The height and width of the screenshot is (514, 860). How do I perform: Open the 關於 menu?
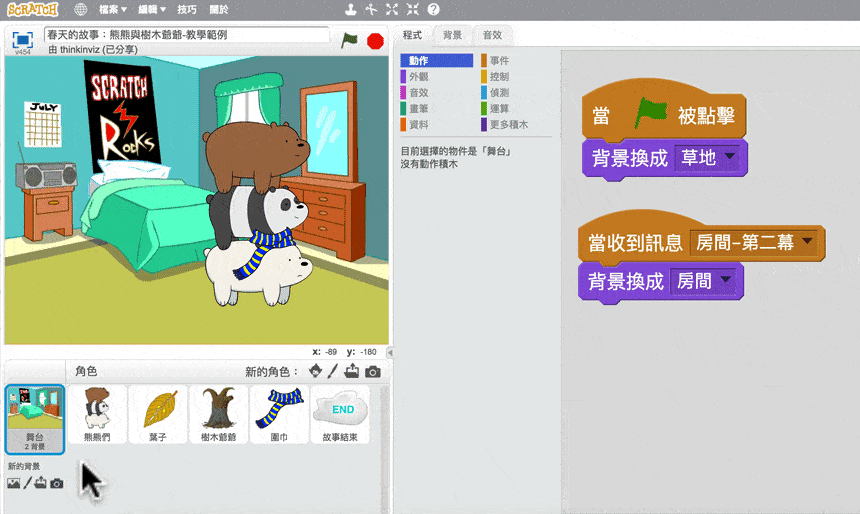click(x=219, y=9)
